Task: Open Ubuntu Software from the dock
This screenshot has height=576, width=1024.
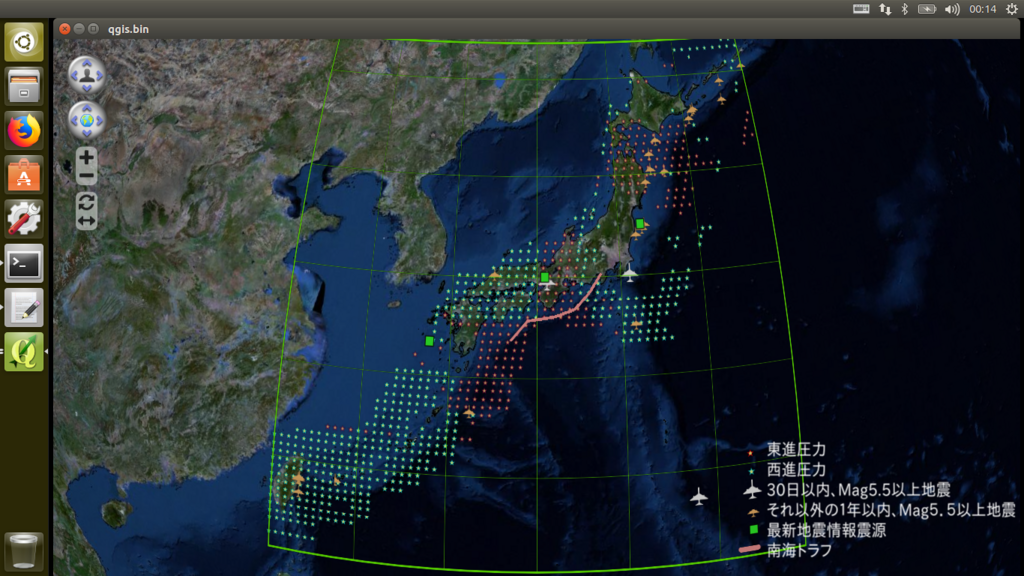Action: click(24, 175)
